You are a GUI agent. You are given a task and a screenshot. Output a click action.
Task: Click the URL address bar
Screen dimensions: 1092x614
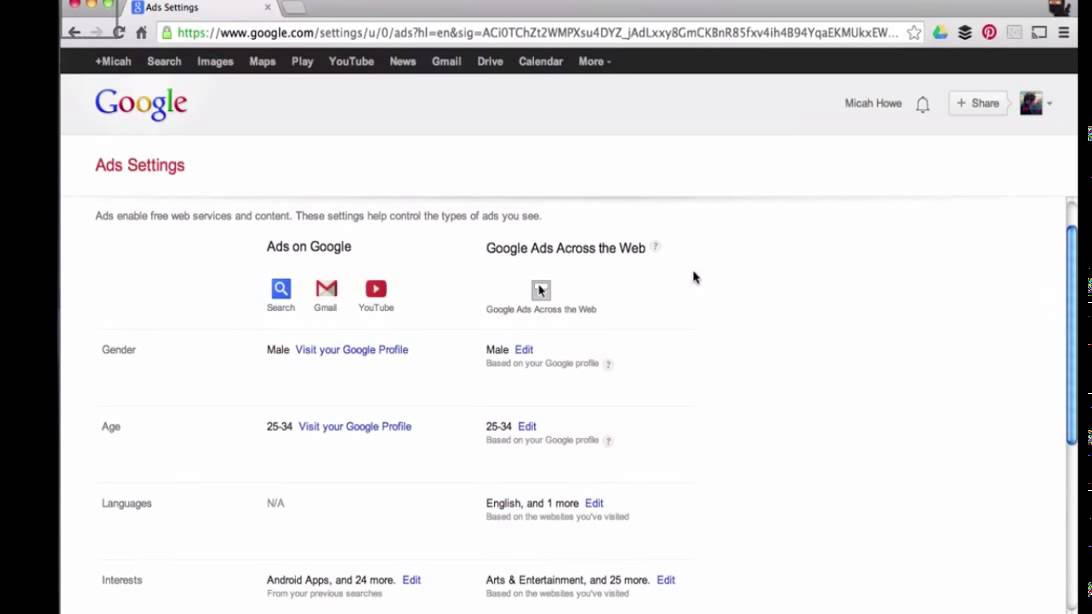[538, 33]
